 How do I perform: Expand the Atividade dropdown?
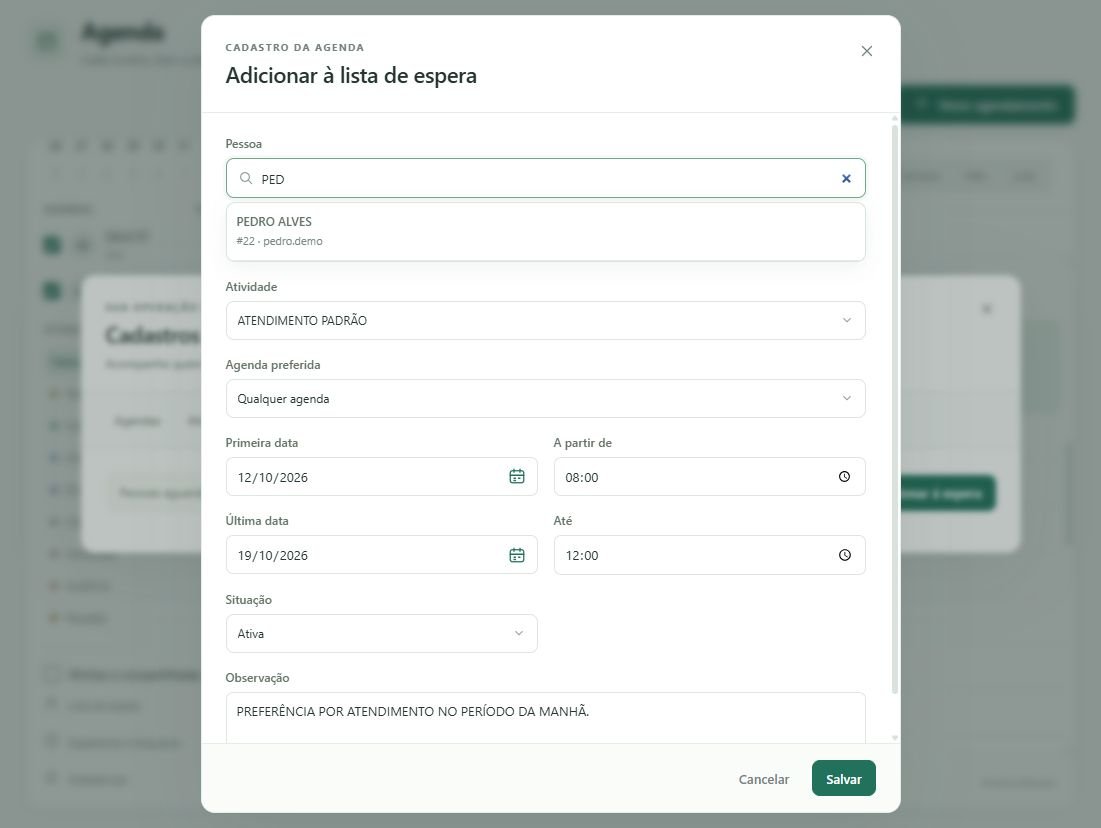(x=546, y=320)
